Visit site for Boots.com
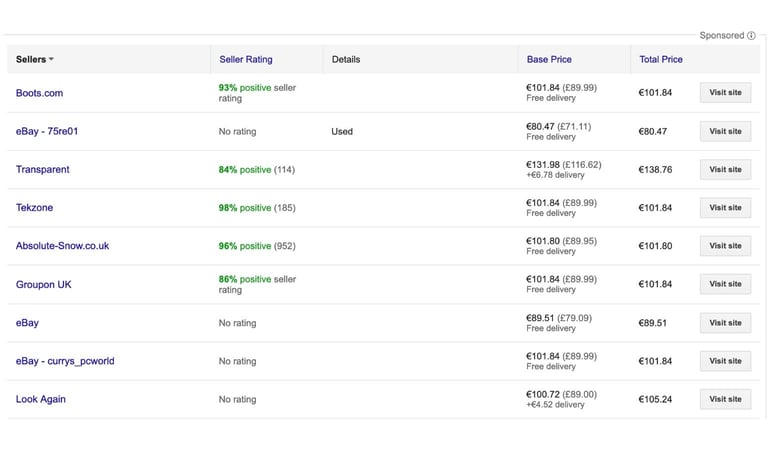Image resolution: width=772 pixels, height=450 pixels. click(x=725, y=93)
